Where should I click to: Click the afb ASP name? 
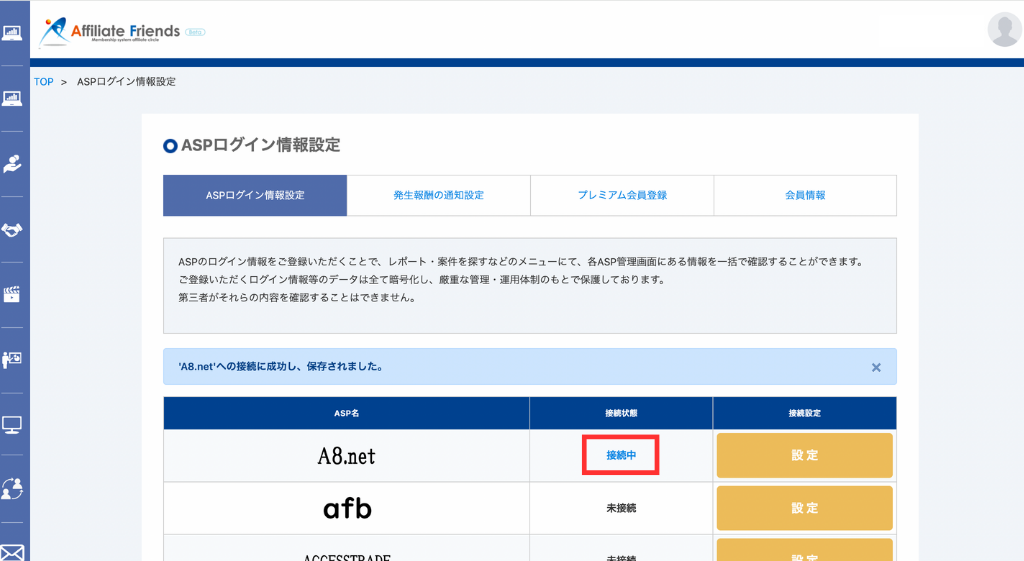point(347,508)
